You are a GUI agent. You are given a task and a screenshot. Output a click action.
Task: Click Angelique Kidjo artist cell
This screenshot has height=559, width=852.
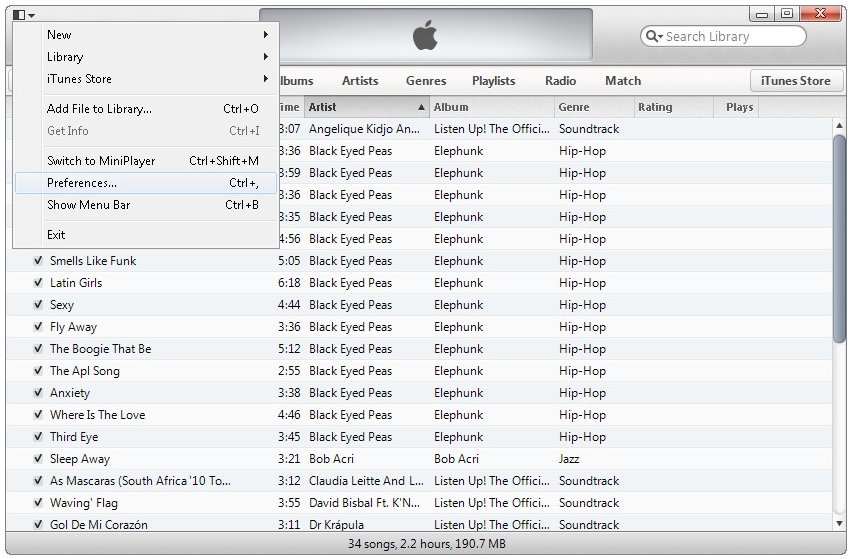pos(365,129)
